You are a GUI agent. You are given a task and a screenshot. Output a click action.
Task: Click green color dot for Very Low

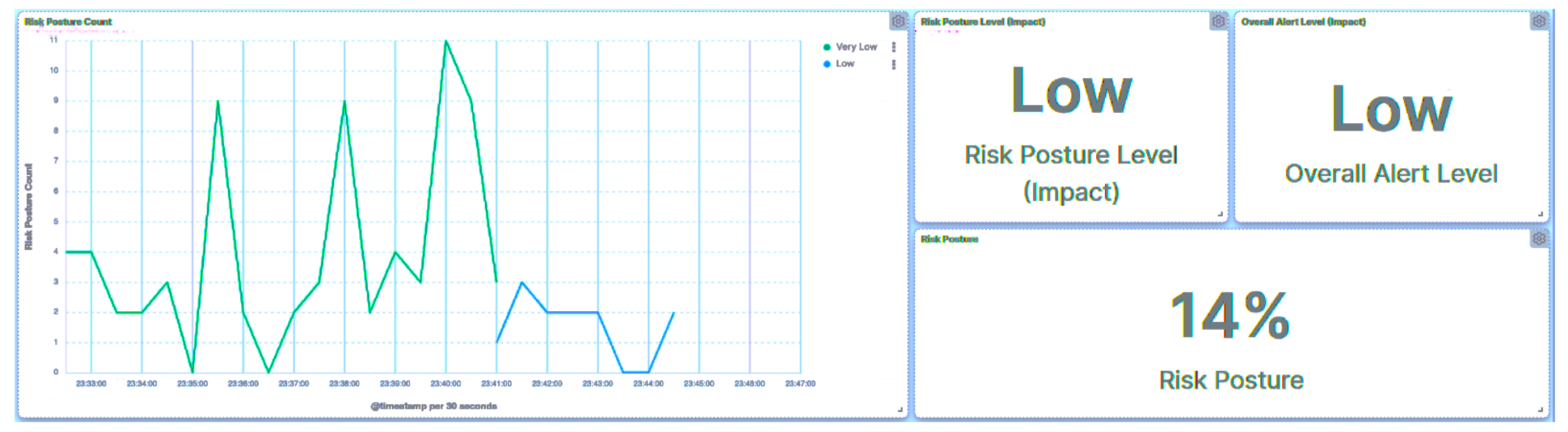(827, 48)
